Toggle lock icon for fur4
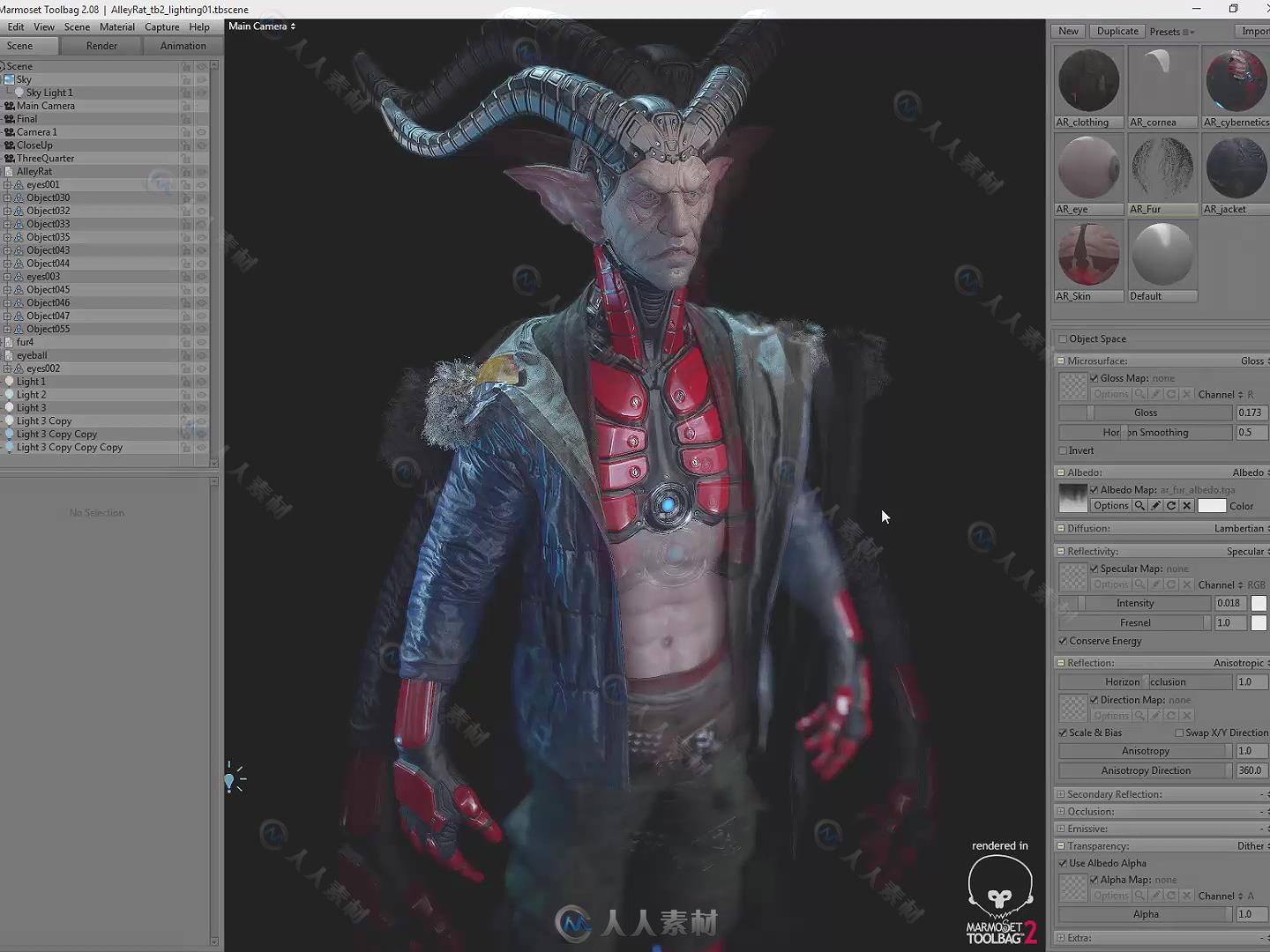Viewport: 1270px width, 952px height. [186, 342]
